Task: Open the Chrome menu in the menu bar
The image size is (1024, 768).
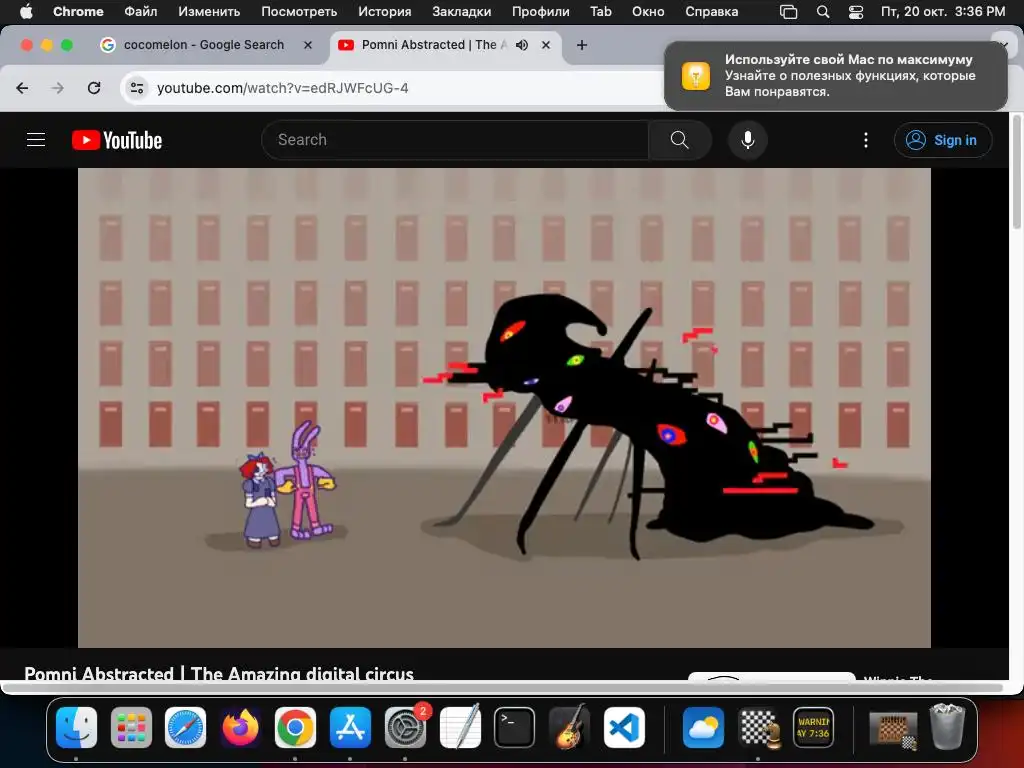Action: click(78, 11)
